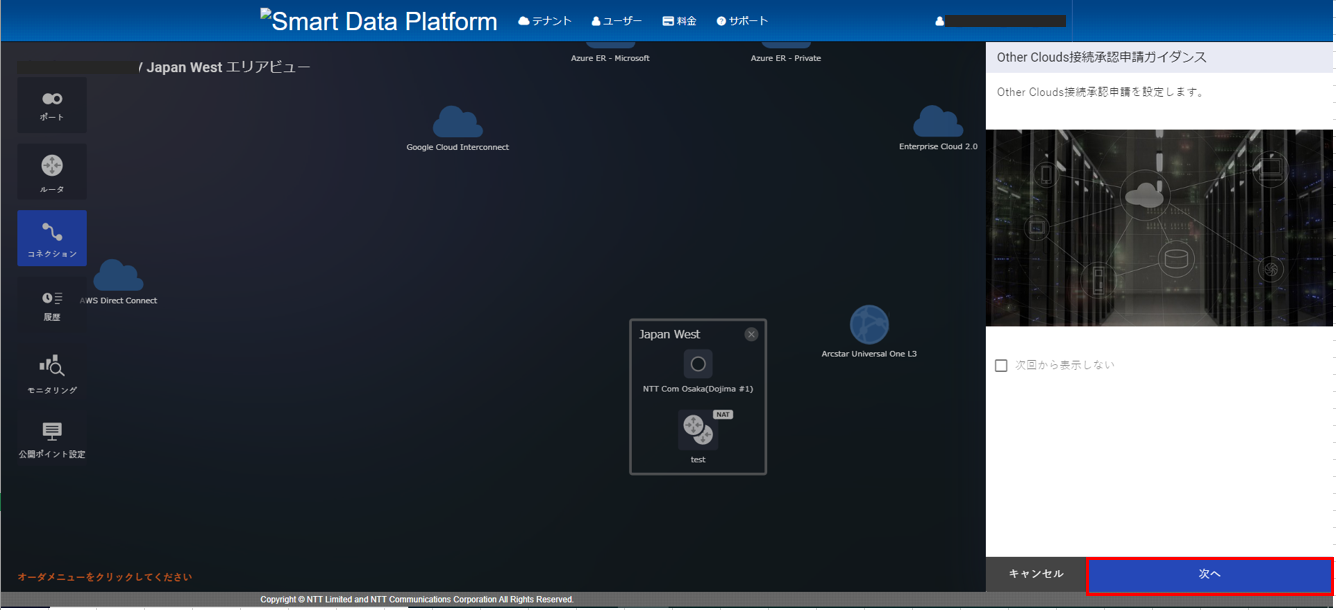Click the 次へ button
This screenshot has height=610, width=1336.
(1209, 575)
